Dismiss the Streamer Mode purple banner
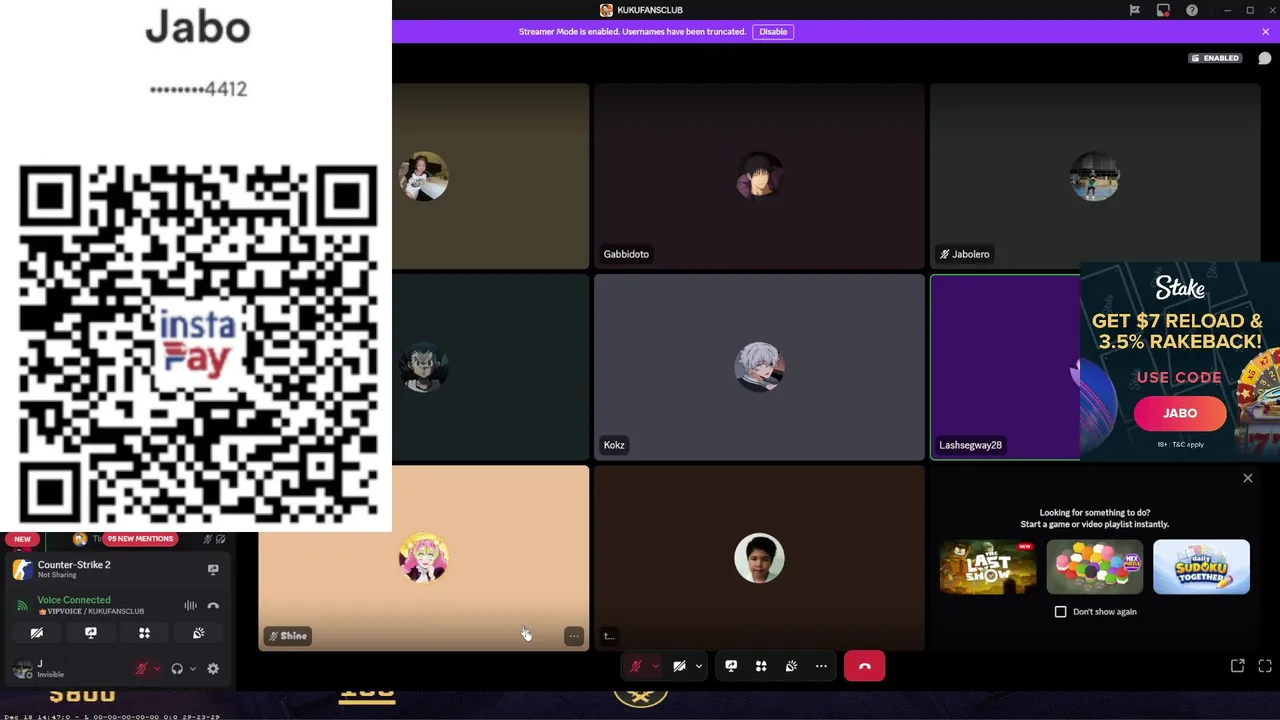1280x720 pixels. pos(1265,32)
